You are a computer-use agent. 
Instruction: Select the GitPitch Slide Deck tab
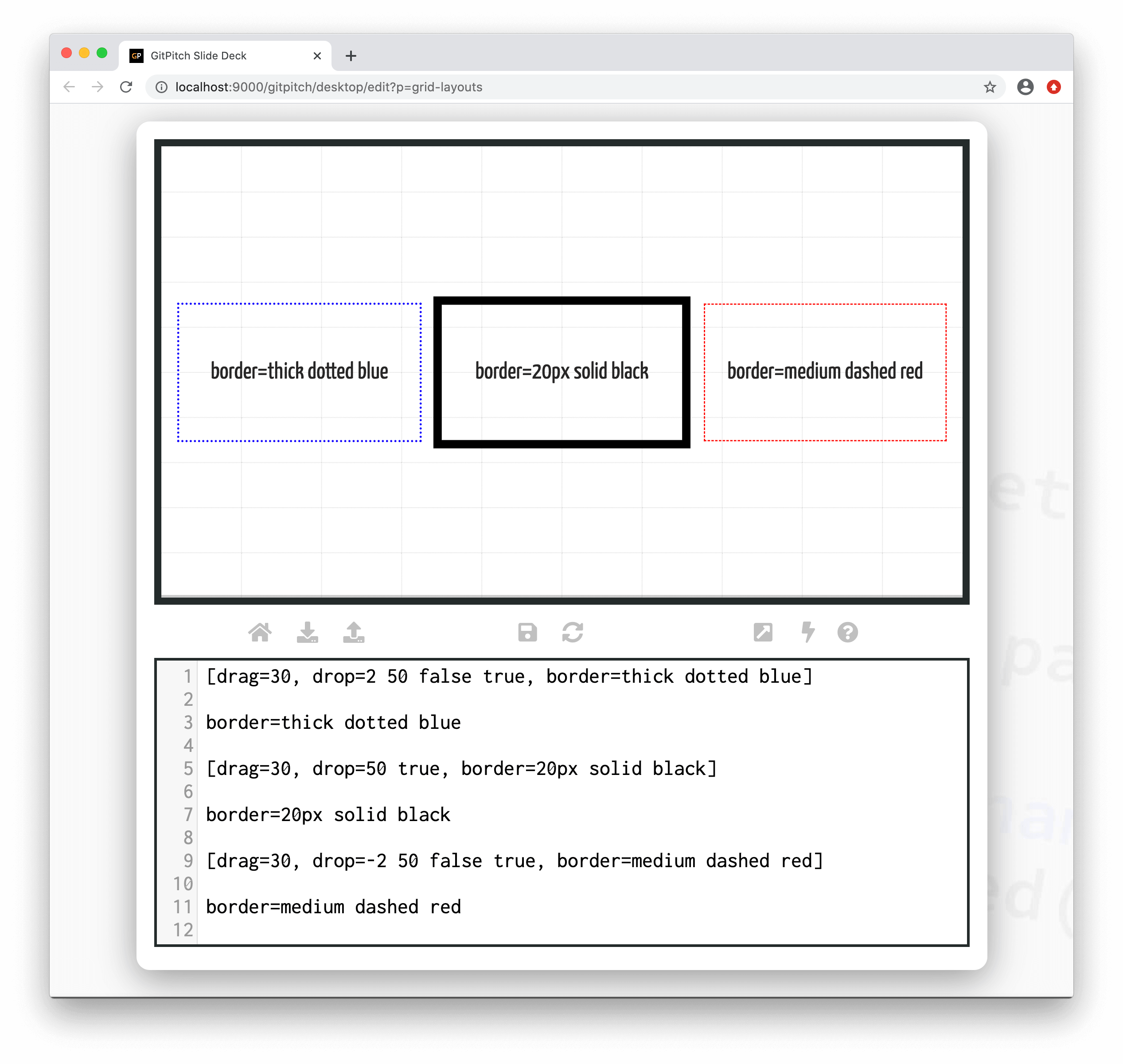pos(225,55)
